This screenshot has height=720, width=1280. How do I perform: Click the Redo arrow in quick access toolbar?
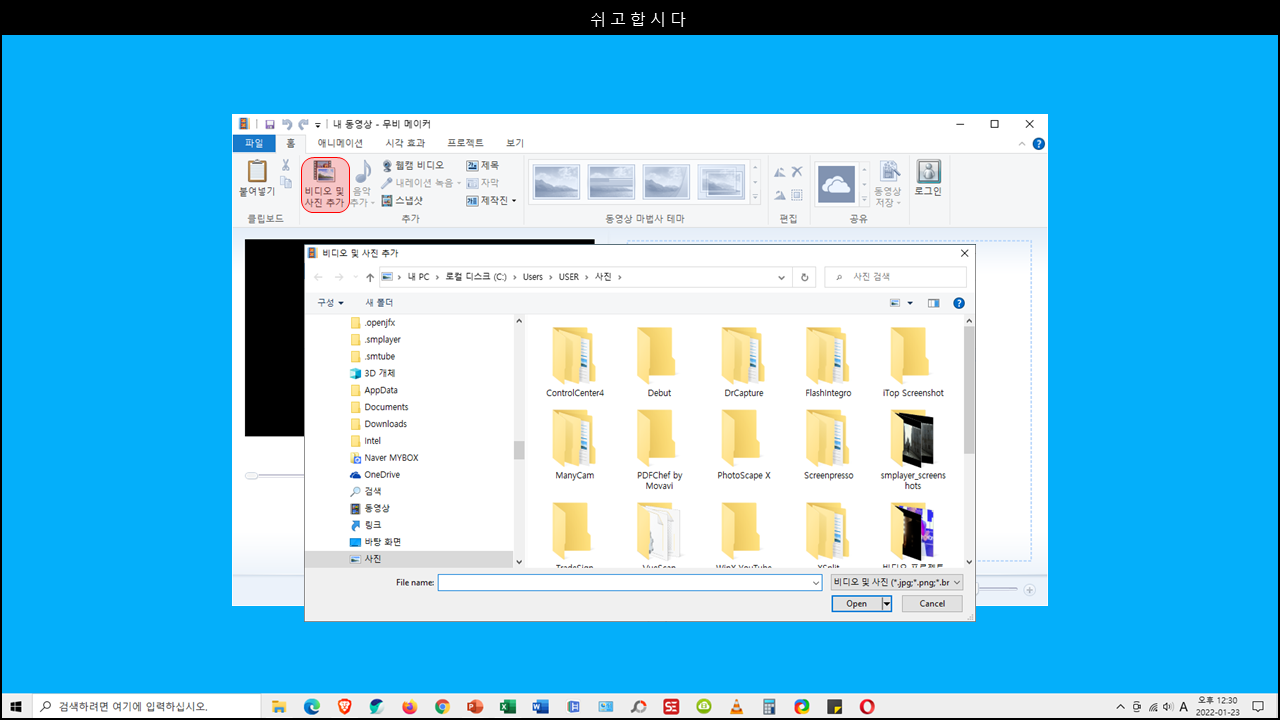point(303,124)
